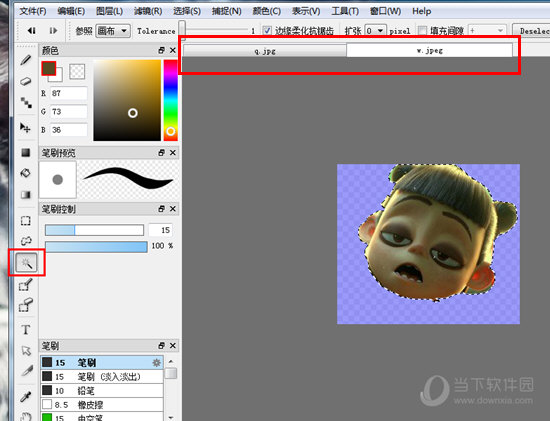The height and width of the screenshot is (421, 550).
Task: Click the Redo arrow icon
Action: pyautogui.click(x=53, y=31)
